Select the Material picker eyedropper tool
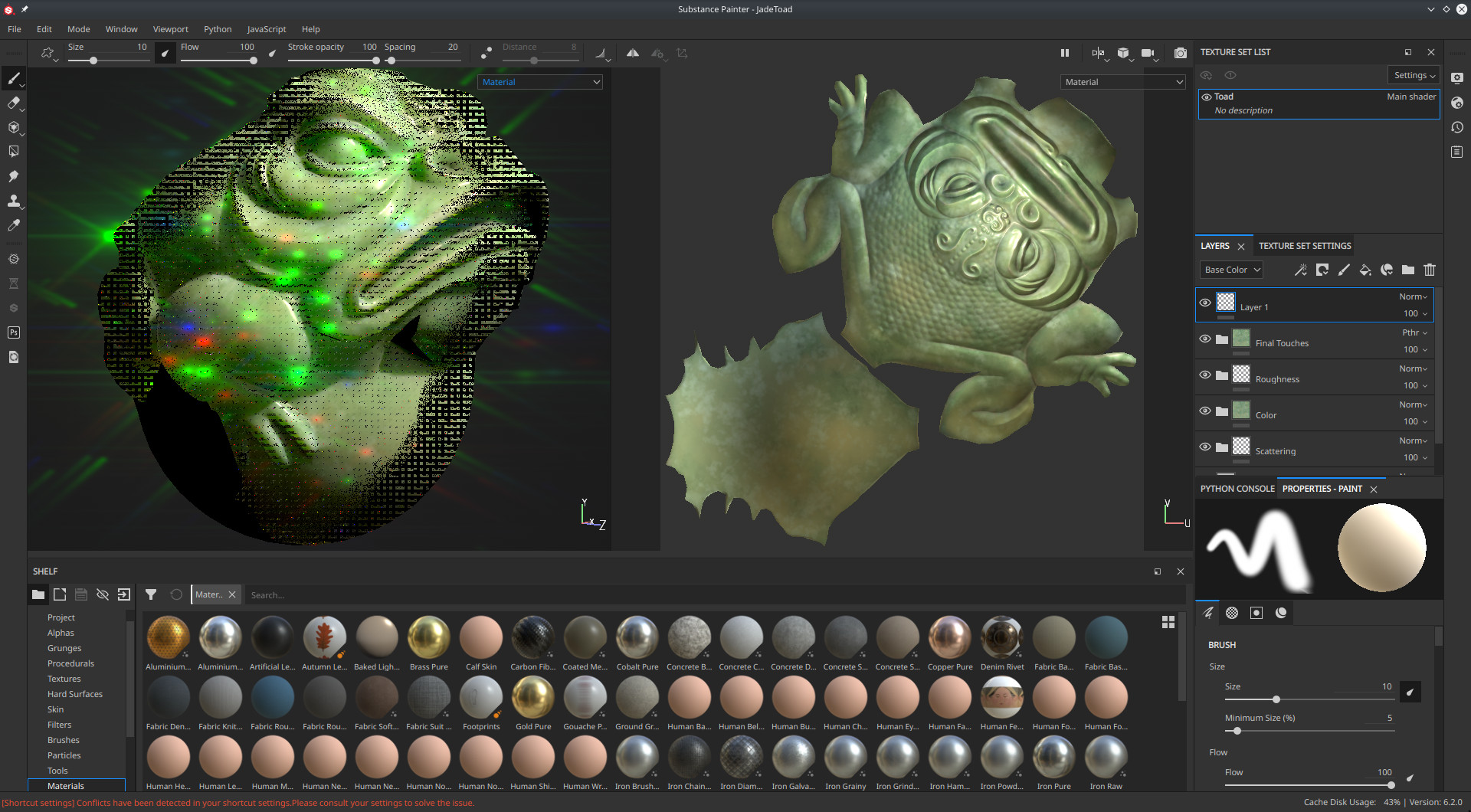The height and width of the screenshot is (812, 1471). (14, 225)
